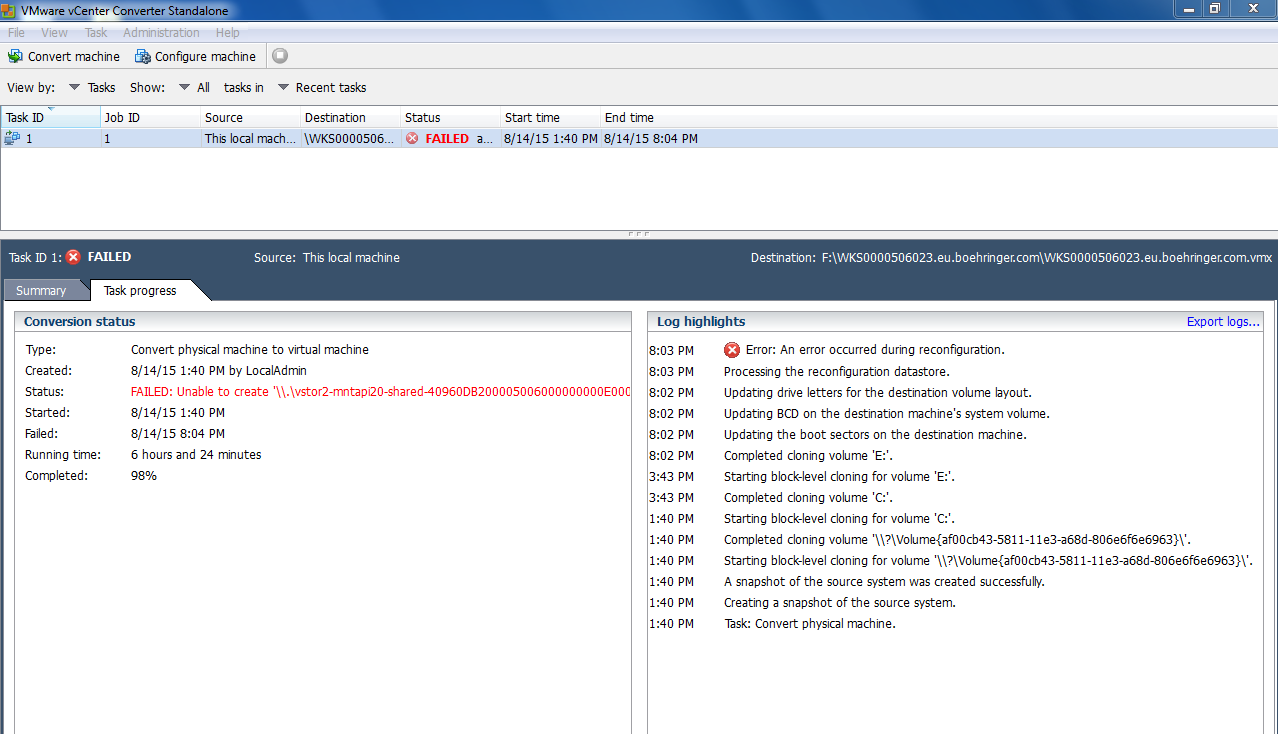Click the error icon in Log highlights
The image size is (1278, 734).
(732, 350)
